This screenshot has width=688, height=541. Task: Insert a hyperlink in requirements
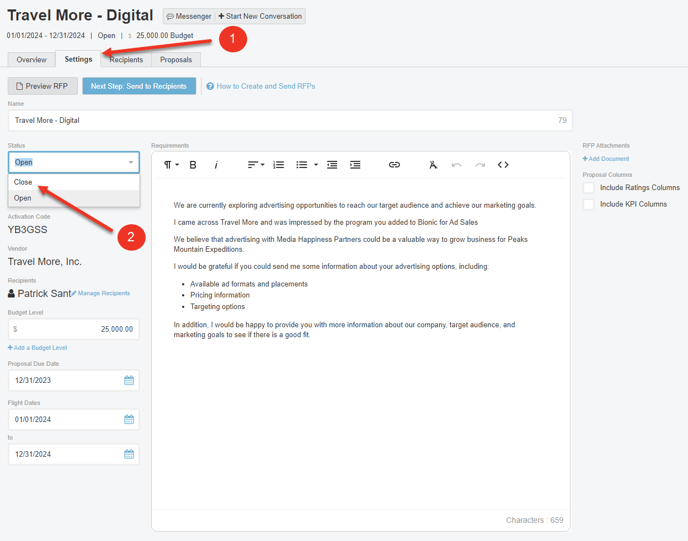[394, 165]
